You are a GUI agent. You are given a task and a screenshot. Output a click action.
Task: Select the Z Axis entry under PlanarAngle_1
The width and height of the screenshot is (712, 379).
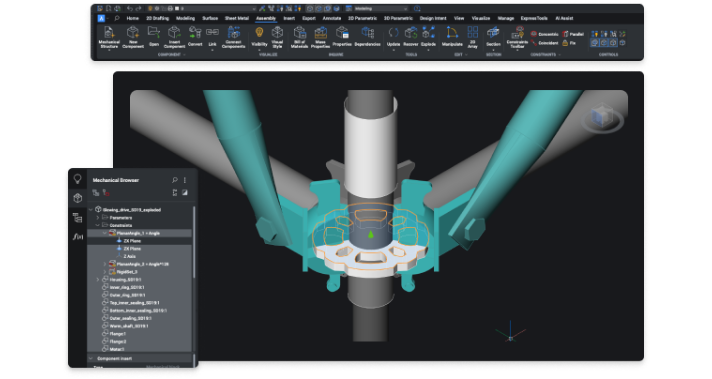129,256
